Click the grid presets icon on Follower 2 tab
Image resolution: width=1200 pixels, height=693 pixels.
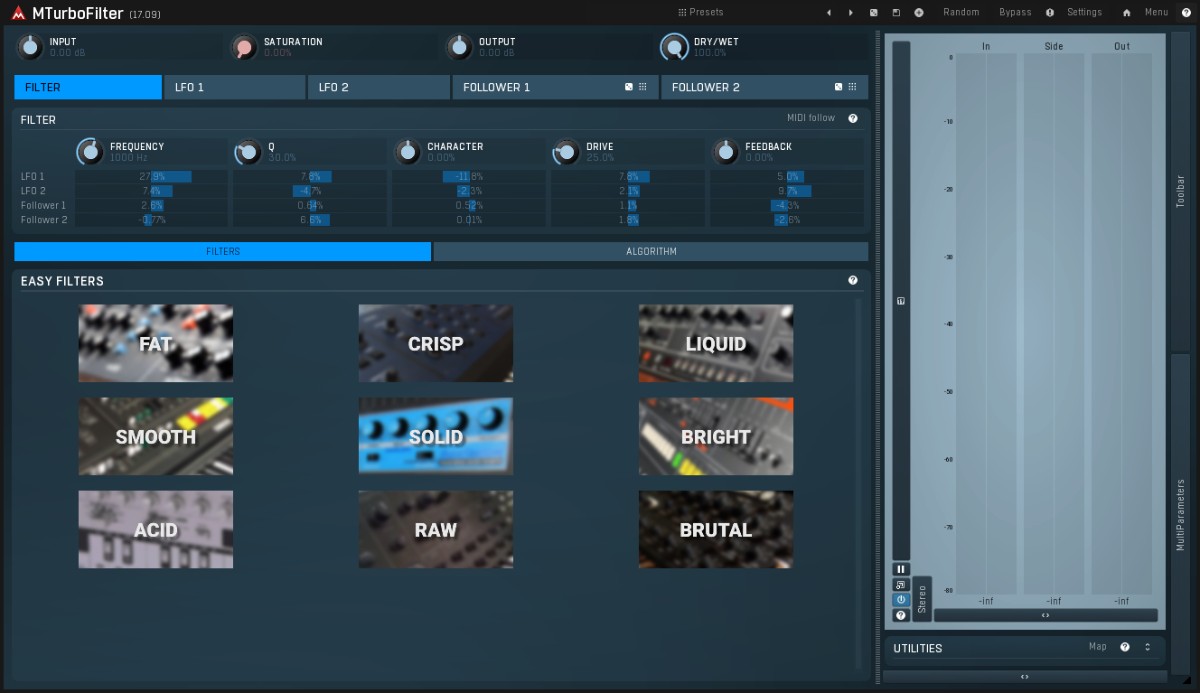point(852,87)
